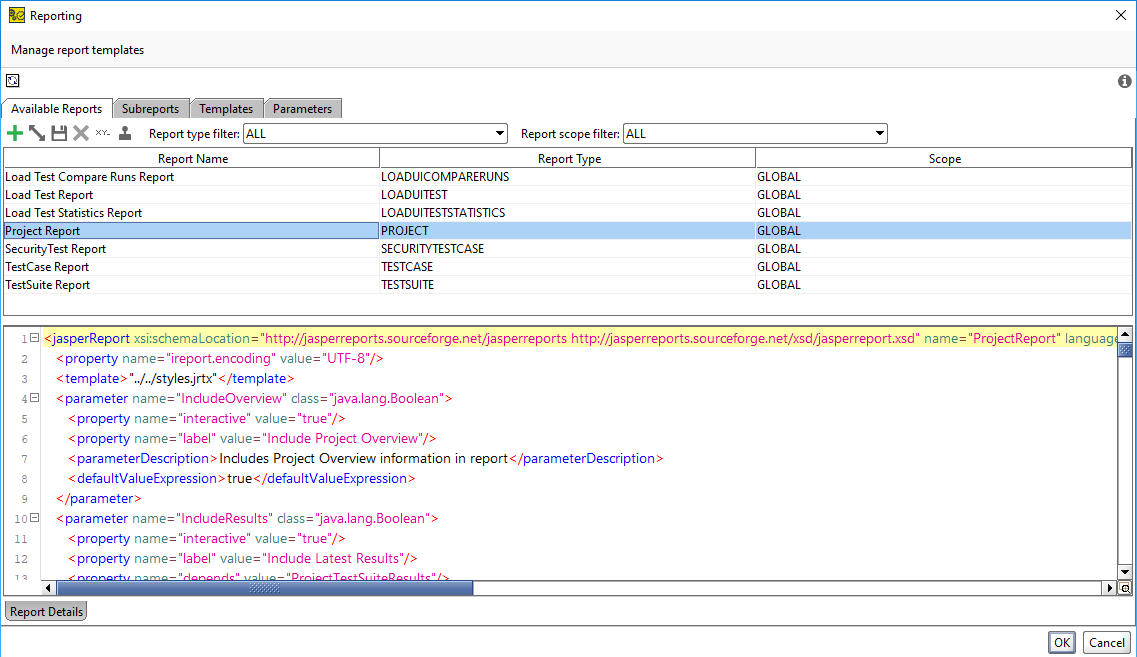Add a new report with the green plus icon

click(x=15, y=133)
